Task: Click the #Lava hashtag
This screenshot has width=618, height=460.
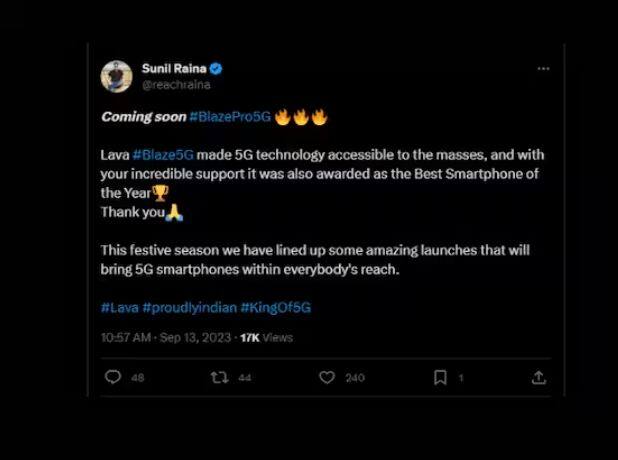Action: [119, 306]
